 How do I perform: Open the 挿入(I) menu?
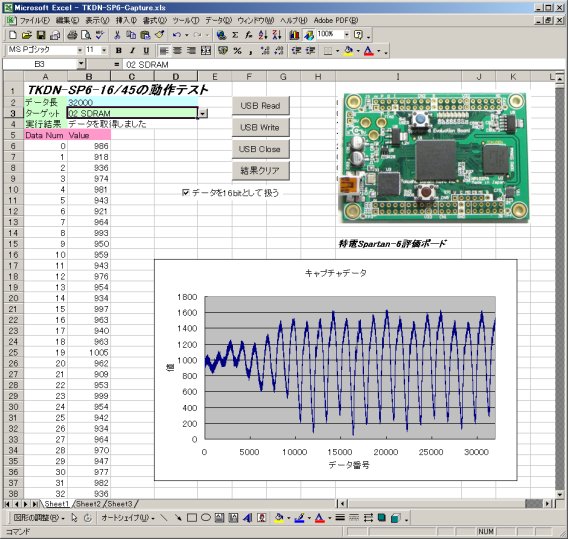pyautogui.click(x=126, y=20)
